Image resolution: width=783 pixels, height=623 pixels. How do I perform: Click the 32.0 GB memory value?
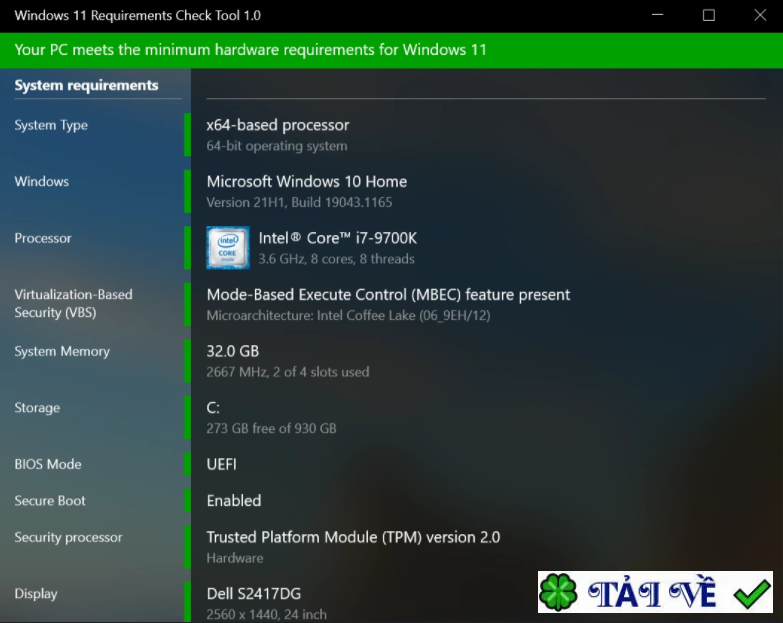tap(233, 351)
